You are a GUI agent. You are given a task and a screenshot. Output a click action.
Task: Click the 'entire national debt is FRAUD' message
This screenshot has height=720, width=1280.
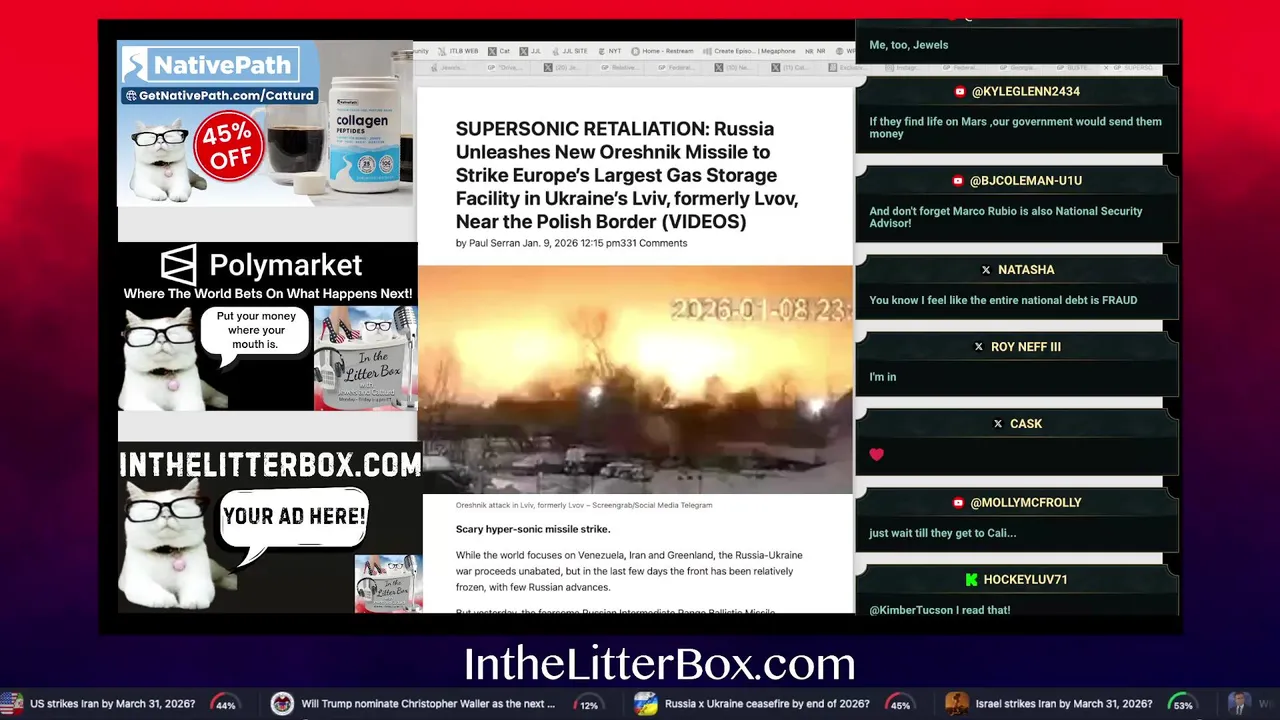click(1003, 300)
